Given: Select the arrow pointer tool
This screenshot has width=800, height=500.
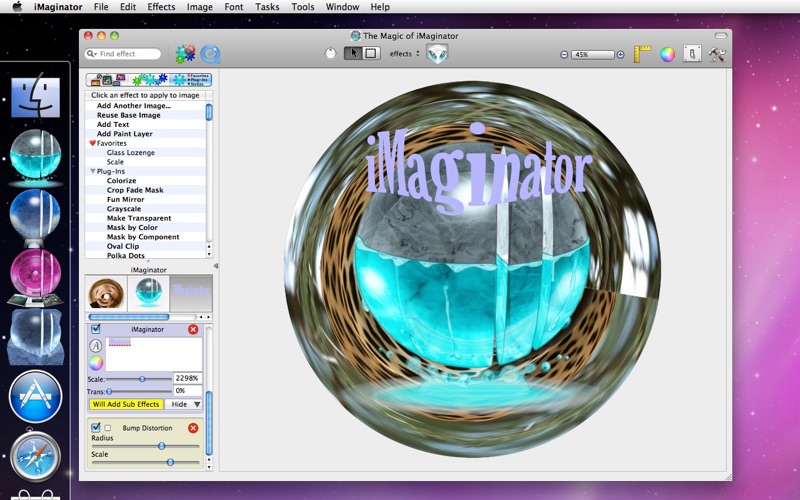Looking at the screenshot, I should 353,53.
